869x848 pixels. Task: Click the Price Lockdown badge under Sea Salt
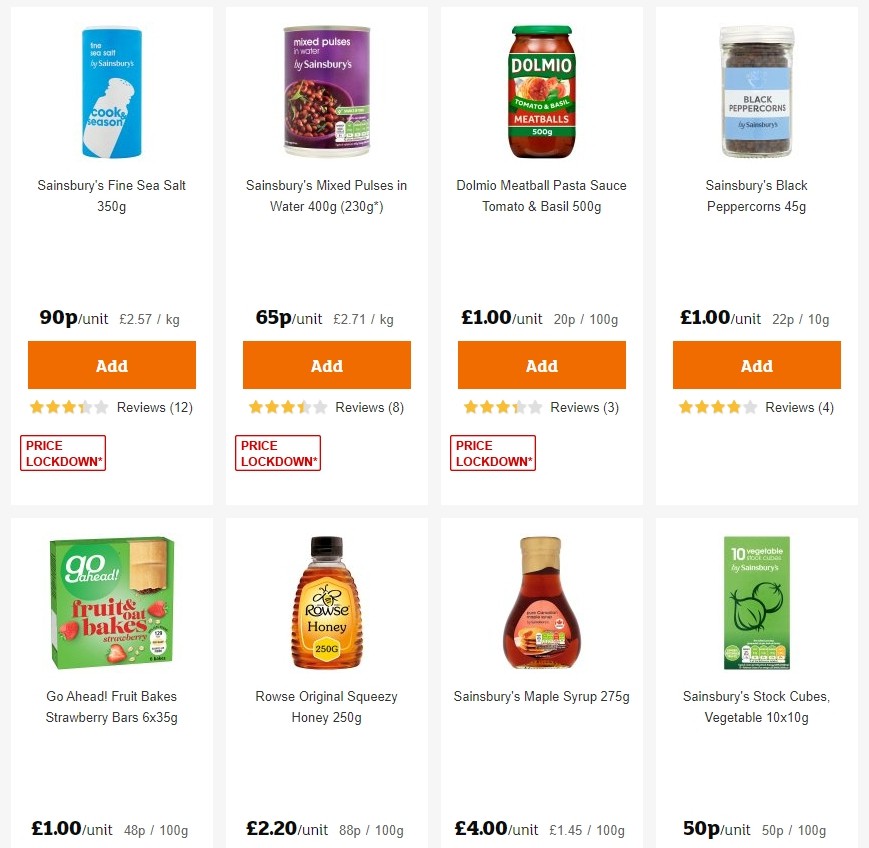(x=62, y=452)
